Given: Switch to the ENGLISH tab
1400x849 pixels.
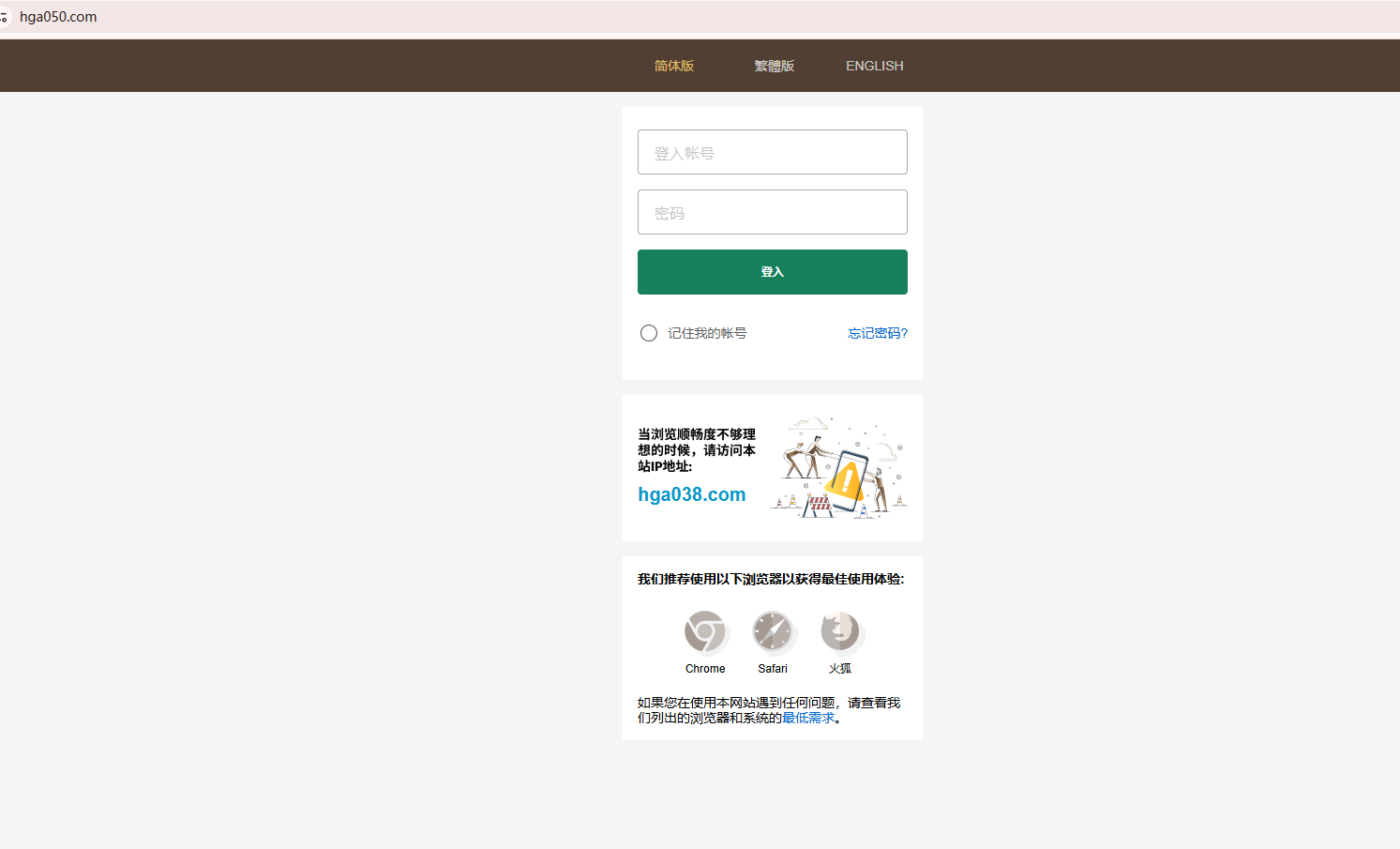Looking at the screenshot, I should [x=874, y=65].
